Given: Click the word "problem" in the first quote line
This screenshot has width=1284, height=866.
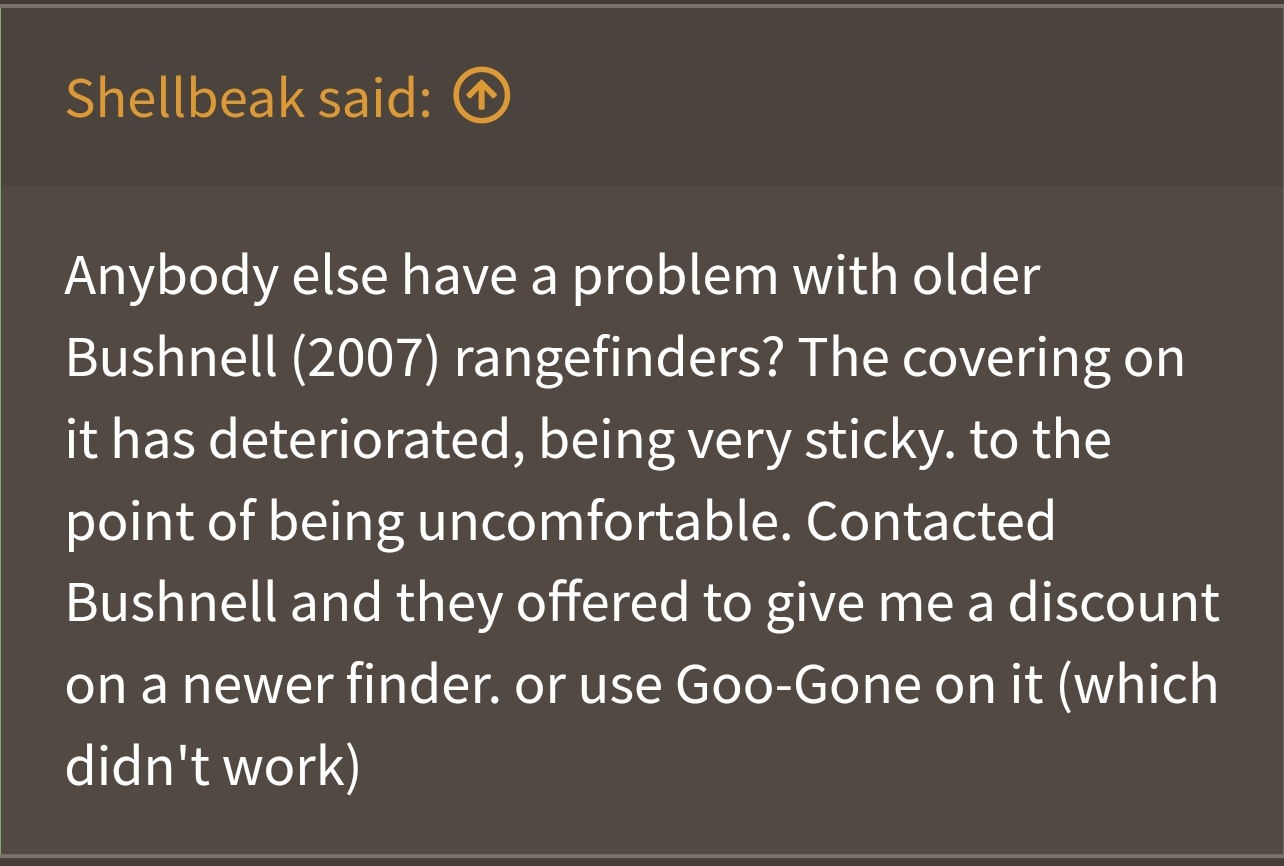Looking at the screenshot, I should 674,277.
